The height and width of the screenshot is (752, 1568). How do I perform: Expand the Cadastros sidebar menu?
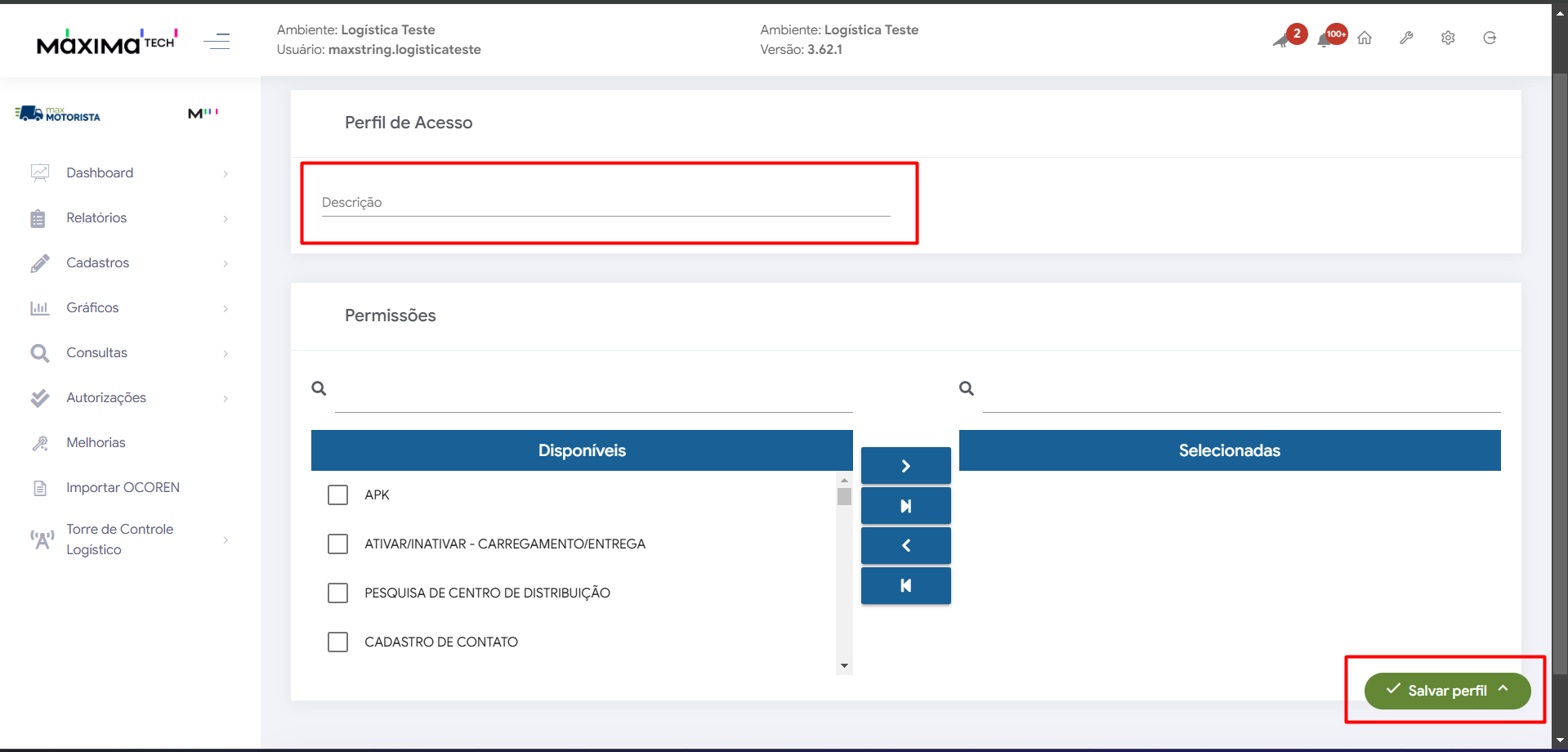(x=98, y=263)
